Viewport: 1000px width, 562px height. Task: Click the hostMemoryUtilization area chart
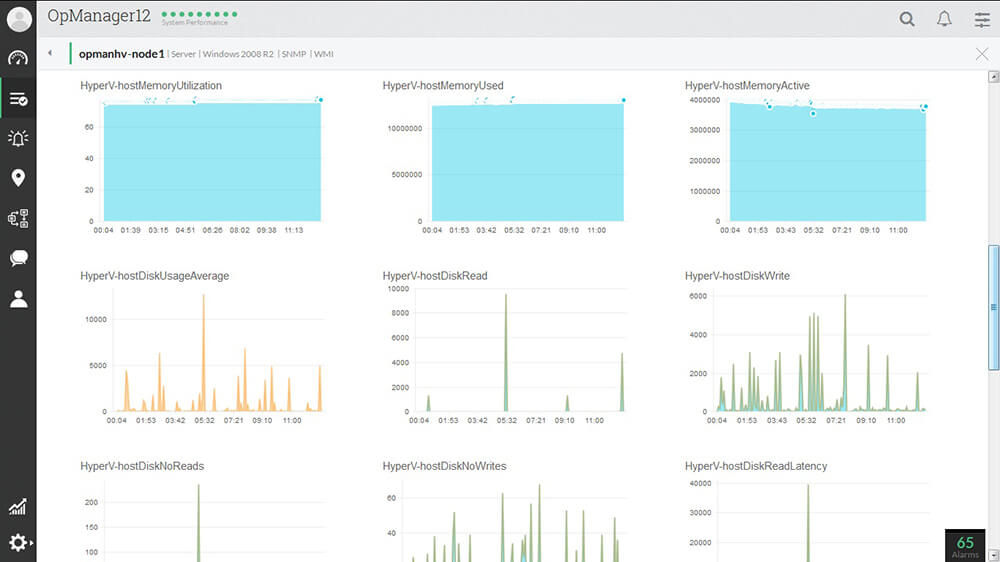click(212, 162)
